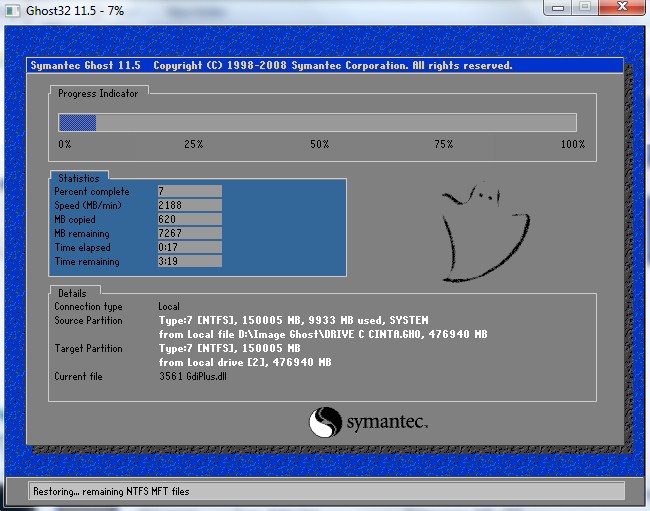
Task: Click the ghost mascot drawing
Action: (x=486, y=232)
